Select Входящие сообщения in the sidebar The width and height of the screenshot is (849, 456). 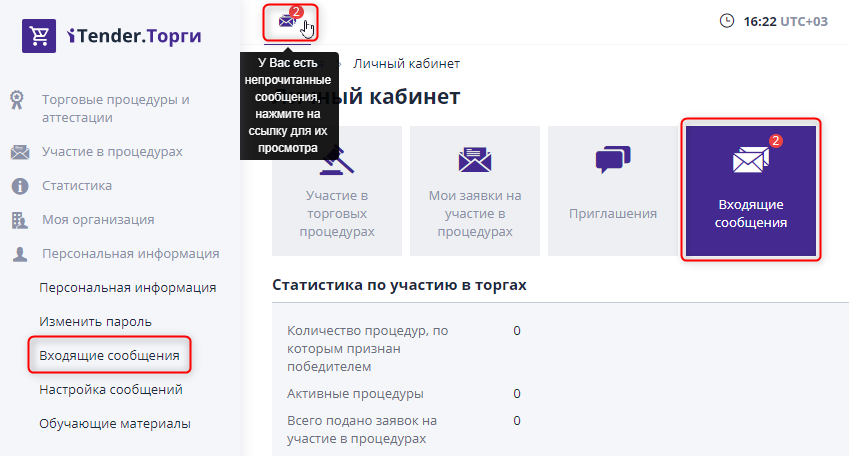109,356
